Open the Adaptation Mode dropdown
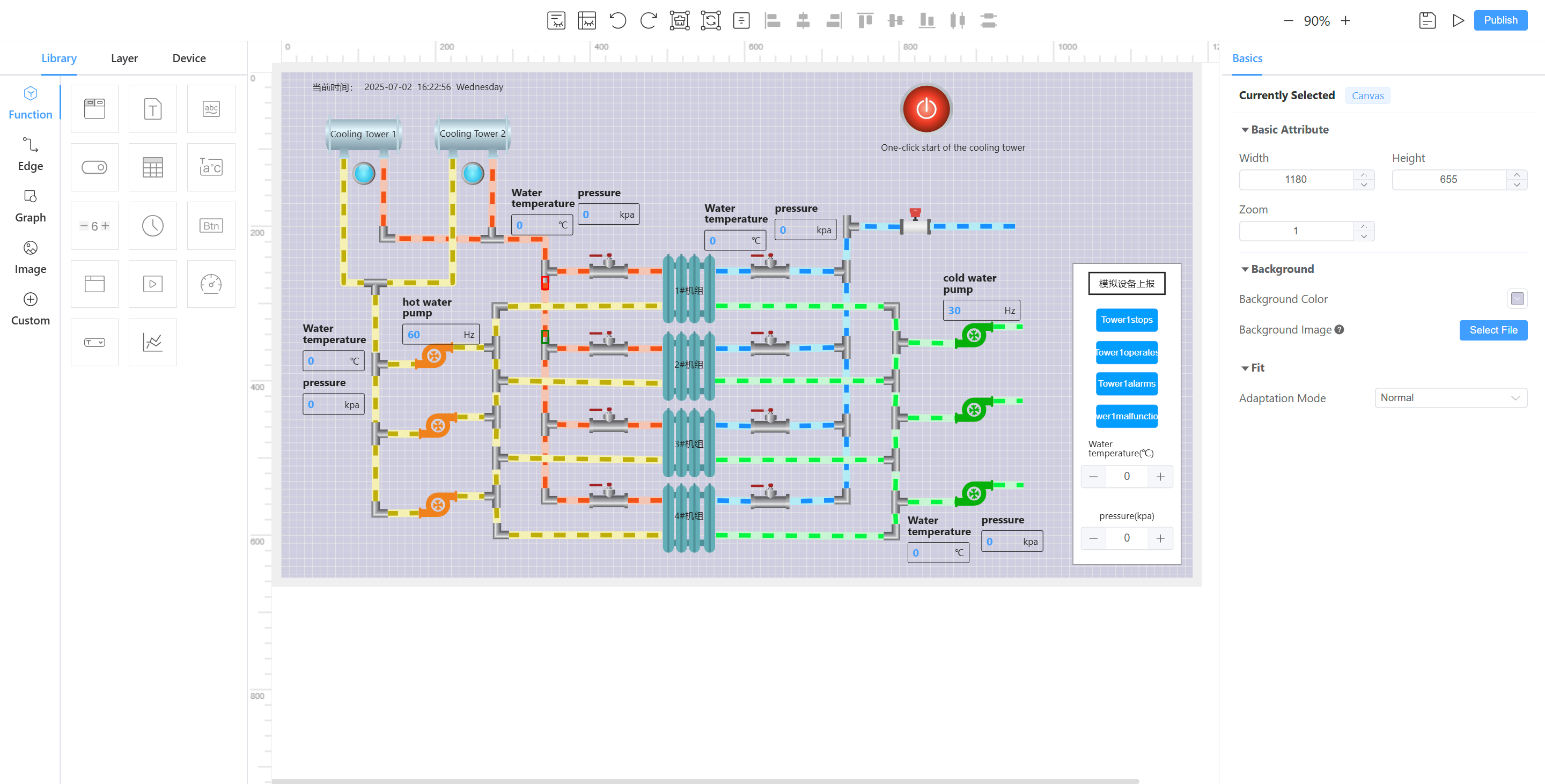Image resolution: width=1545 pixels, height=784 pixels. pos(1450,398)
